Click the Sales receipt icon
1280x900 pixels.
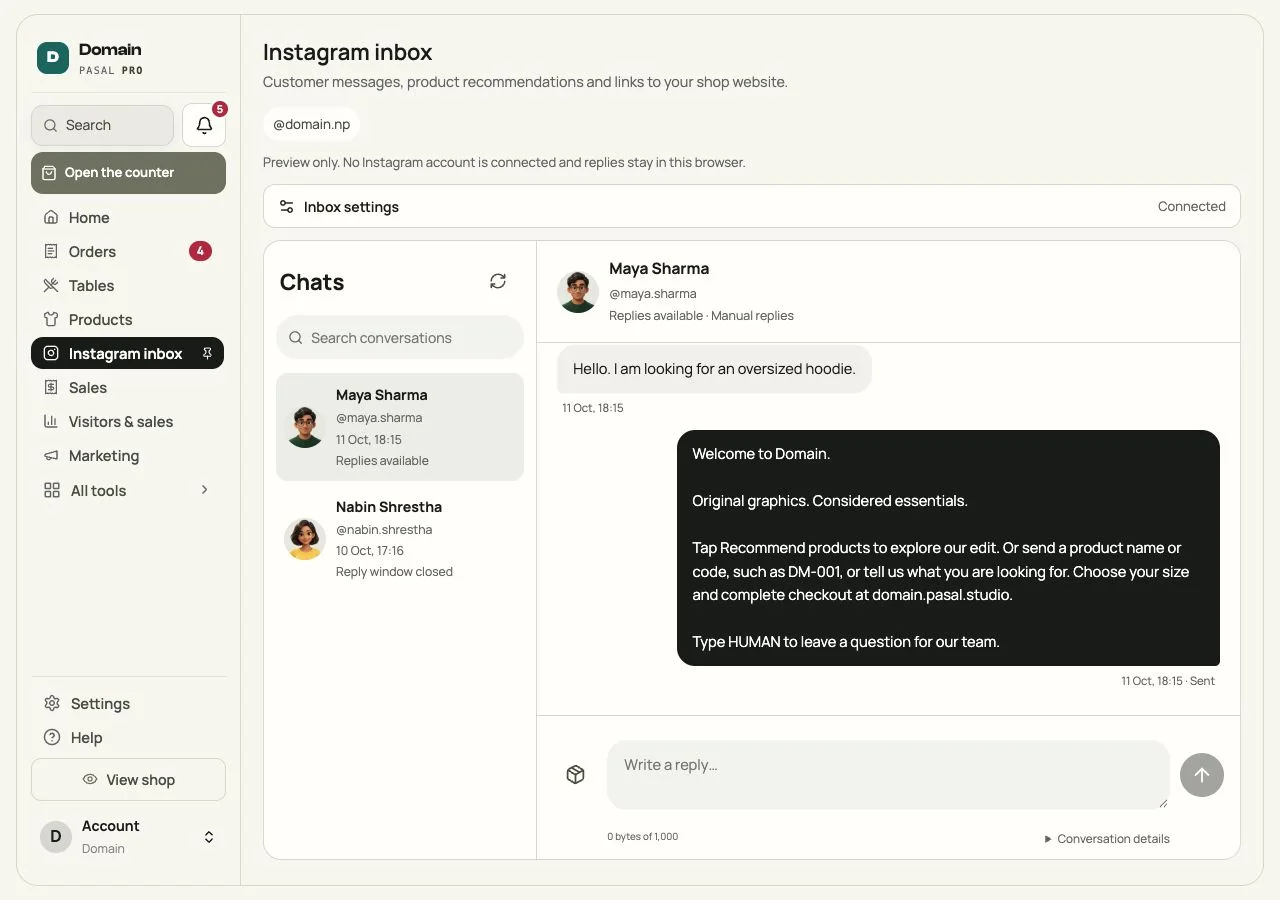point(51,387)
